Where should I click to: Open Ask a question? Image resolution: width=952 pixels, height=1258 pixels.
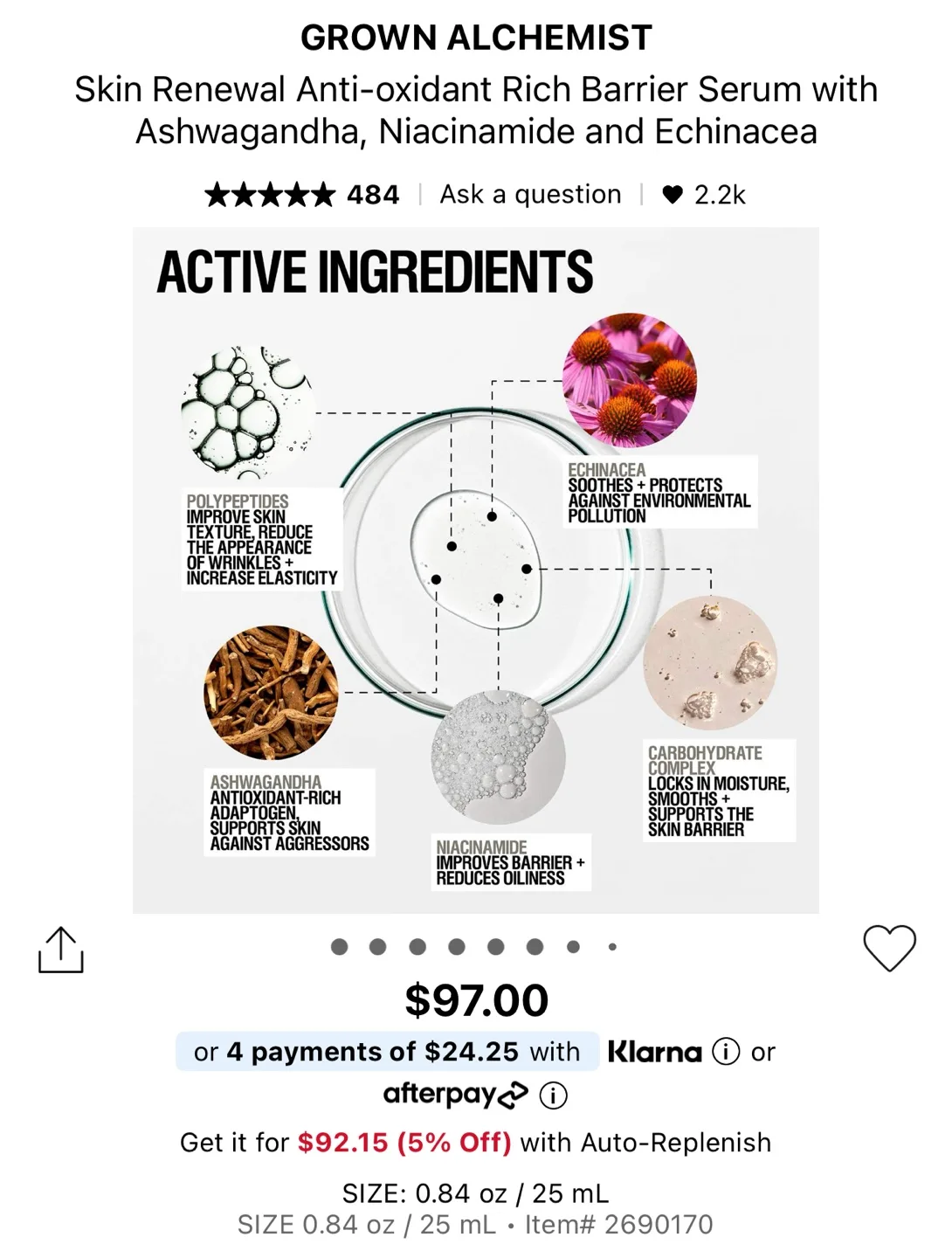[x=529, y=193]
